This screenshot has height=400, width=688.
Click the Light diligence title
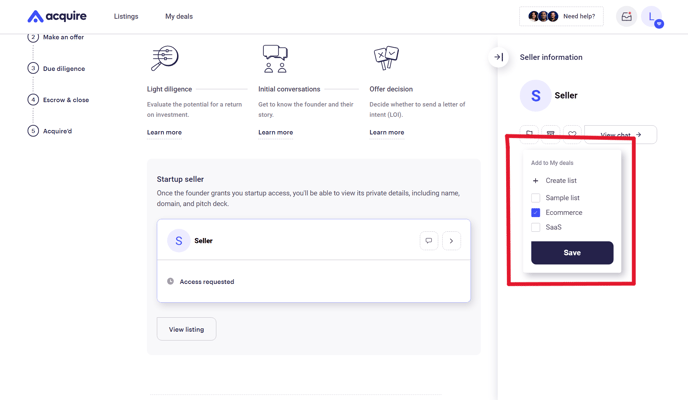click(169, 89)
